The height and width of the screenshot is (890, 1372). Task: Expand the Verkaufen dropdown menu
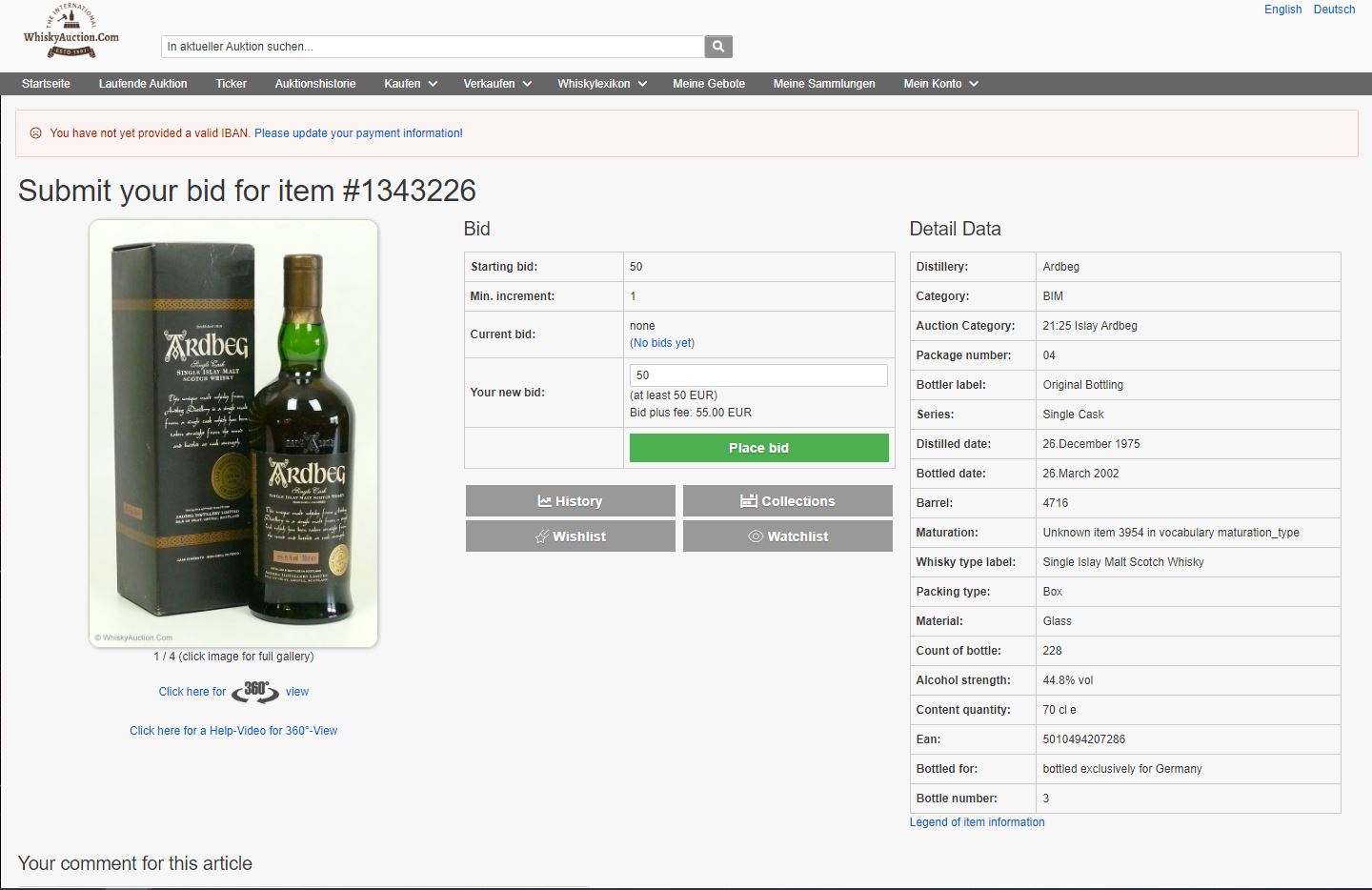(x=497, y=84)
